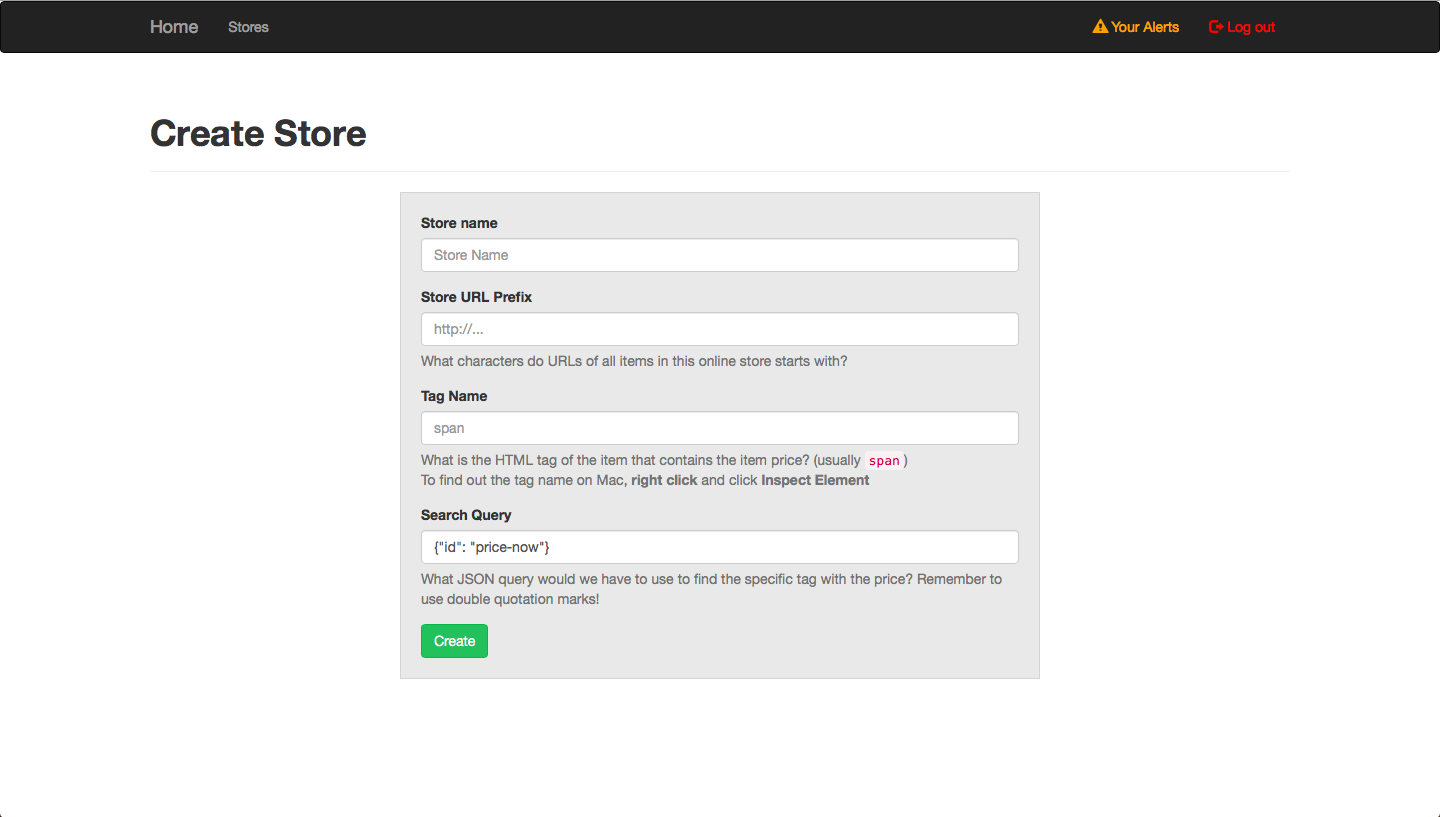Click the Store URL Prefix label

pos(476,297)
